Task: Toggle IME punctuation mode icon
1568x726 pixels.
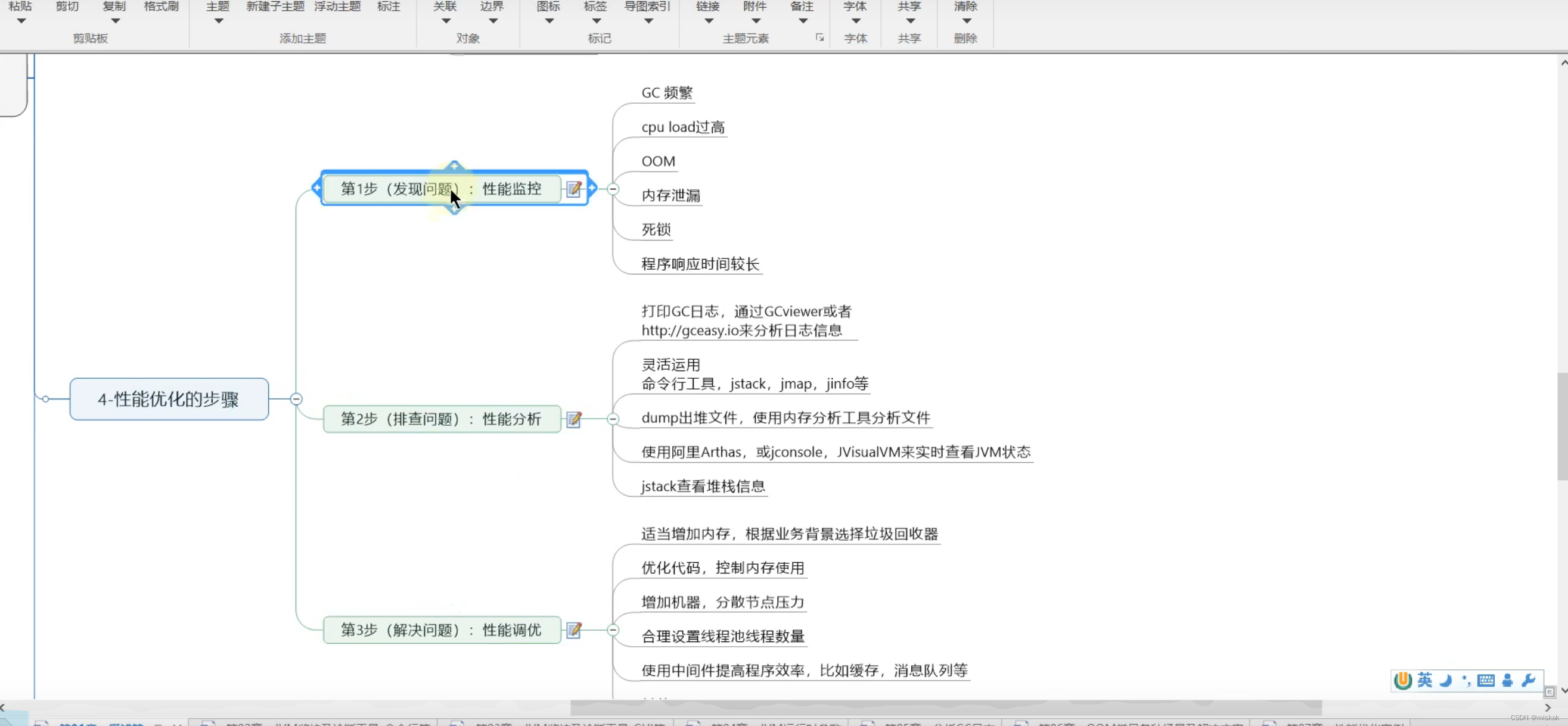Action: click(x=1465, y=680)
